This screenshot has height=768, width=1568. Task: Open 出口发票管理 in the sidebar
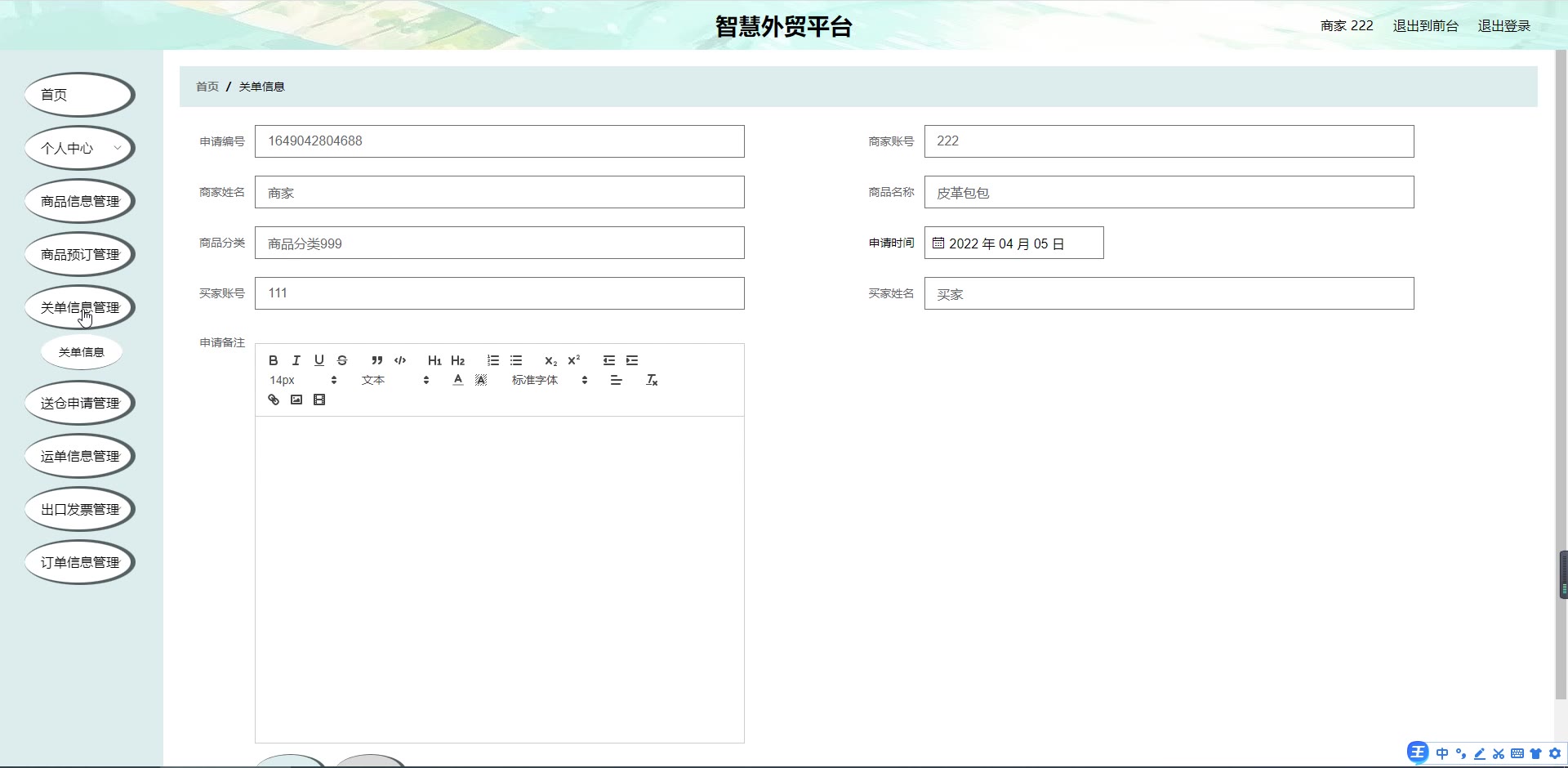(80, 509)
